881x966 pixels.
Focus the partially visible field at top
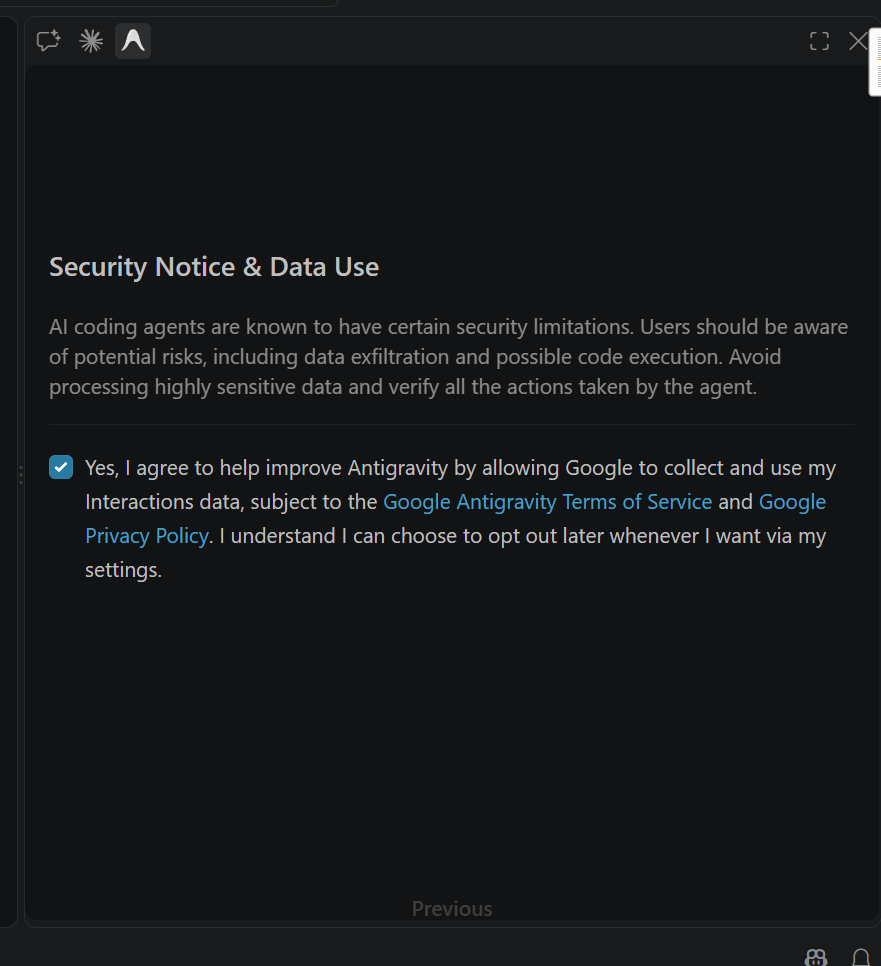click(168, 2)
